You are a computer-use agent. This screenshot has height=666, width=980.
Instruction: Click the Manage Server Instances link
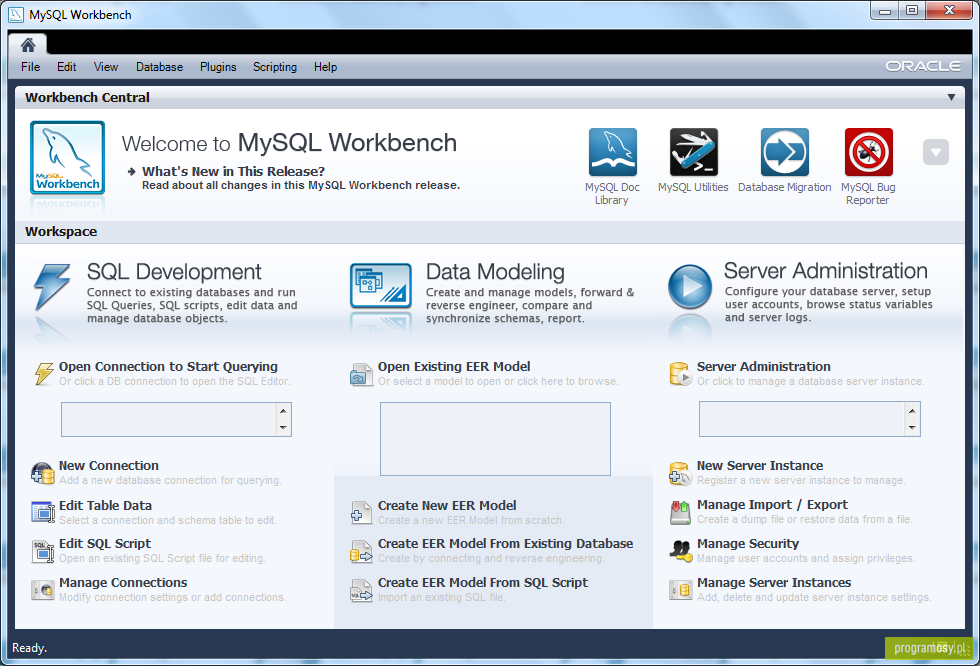click(x=774, y=582)
